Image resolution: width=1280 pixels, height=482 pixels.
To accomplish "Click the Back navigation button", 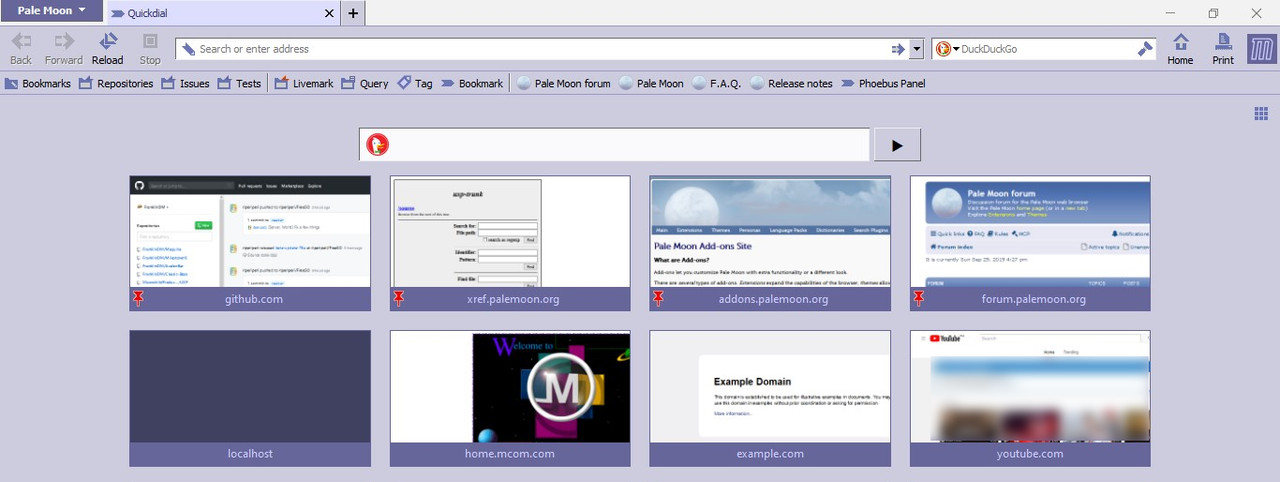I will [x=21, y=48].
